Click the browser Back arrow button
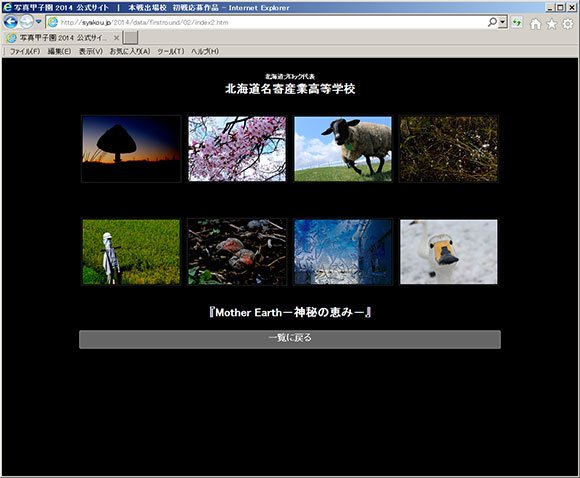The image size is (580, 478). click(x=10, y=22)
